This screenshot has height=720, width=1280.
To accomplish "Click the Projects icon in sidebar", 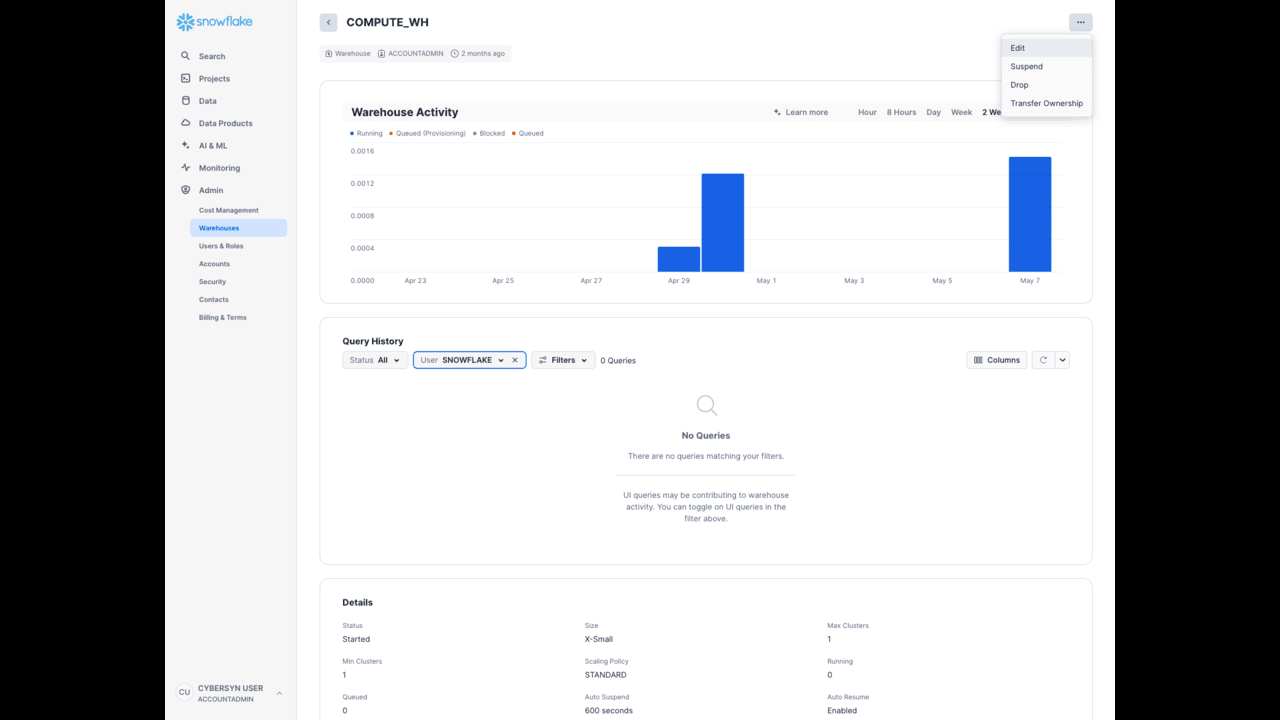I will (185, 78).
